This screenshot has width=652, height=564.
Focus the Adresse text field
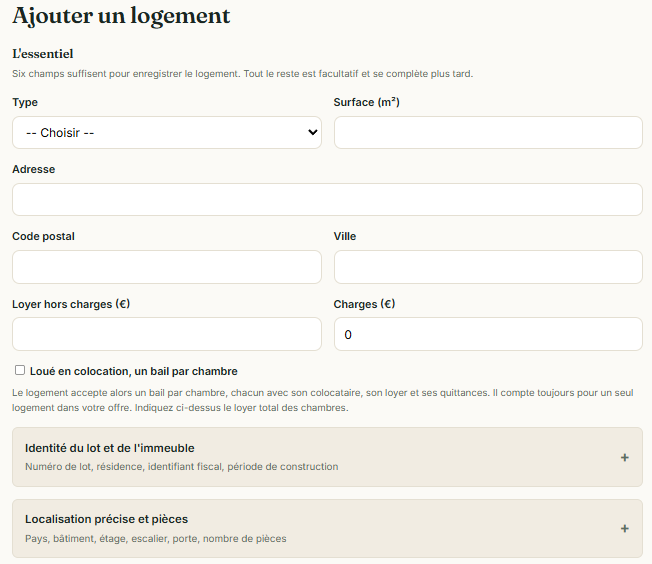327,200
